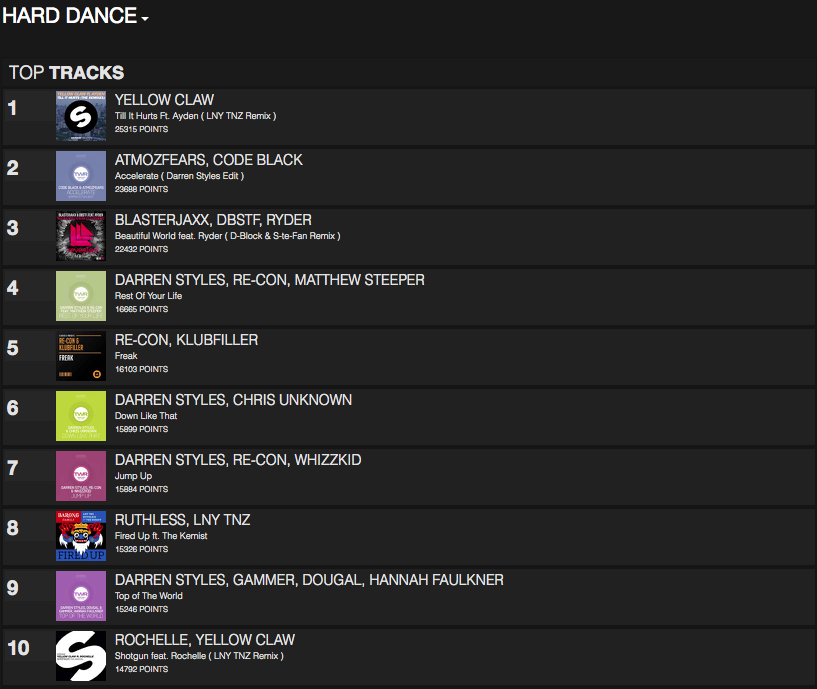Select the RE-CON, KLUBFILLER artist heading
Viewport: 817px width, 689px height.
[x=186, y=340]
